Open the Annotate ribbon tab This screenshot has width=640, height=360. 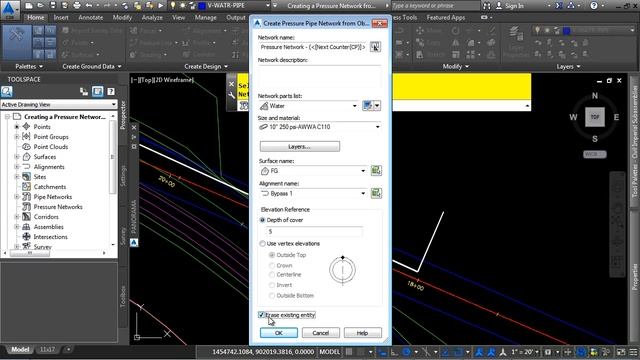click(x=91, y=18)
